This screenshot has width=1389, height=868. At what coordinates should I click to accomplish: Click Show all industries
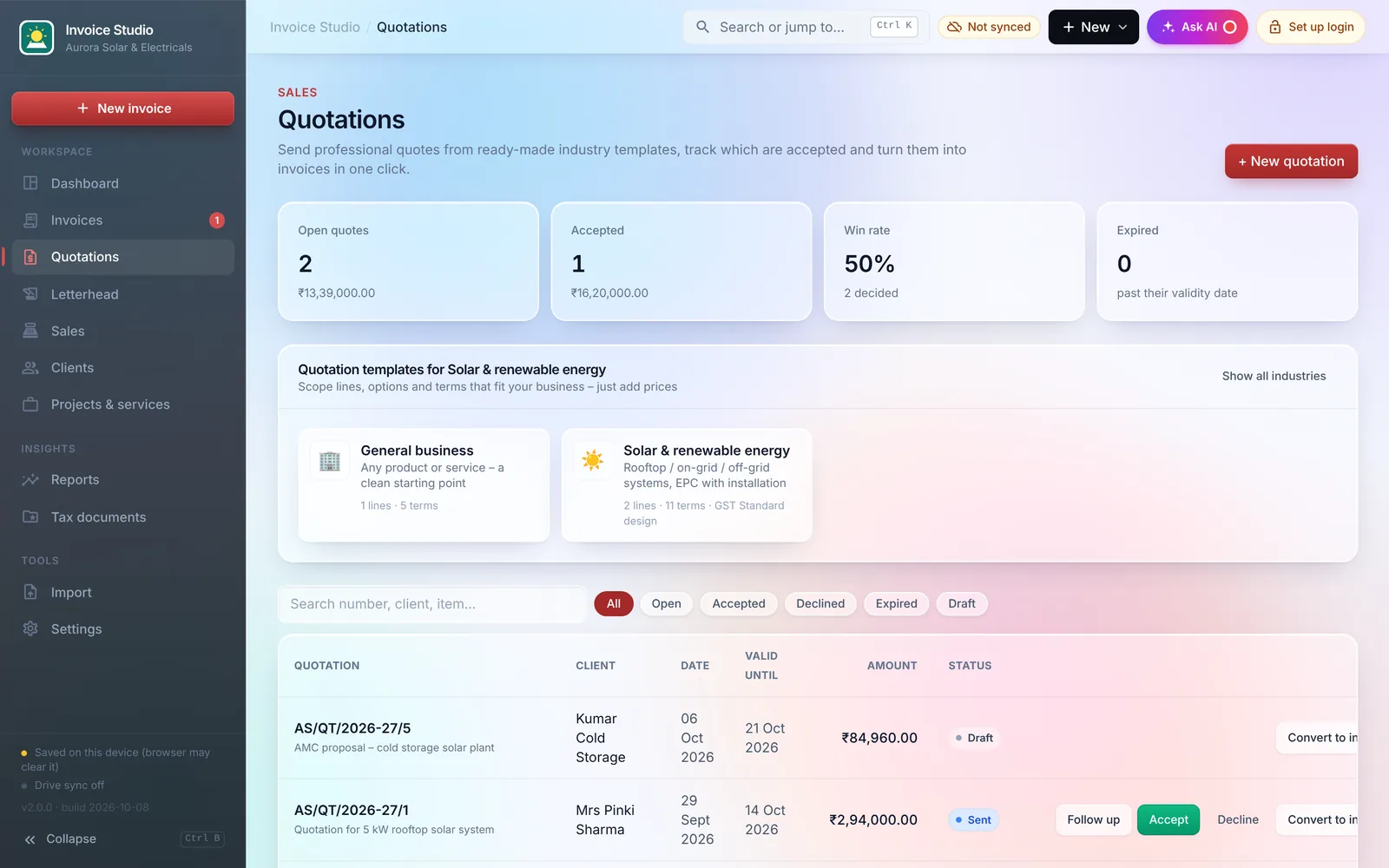1274,376
